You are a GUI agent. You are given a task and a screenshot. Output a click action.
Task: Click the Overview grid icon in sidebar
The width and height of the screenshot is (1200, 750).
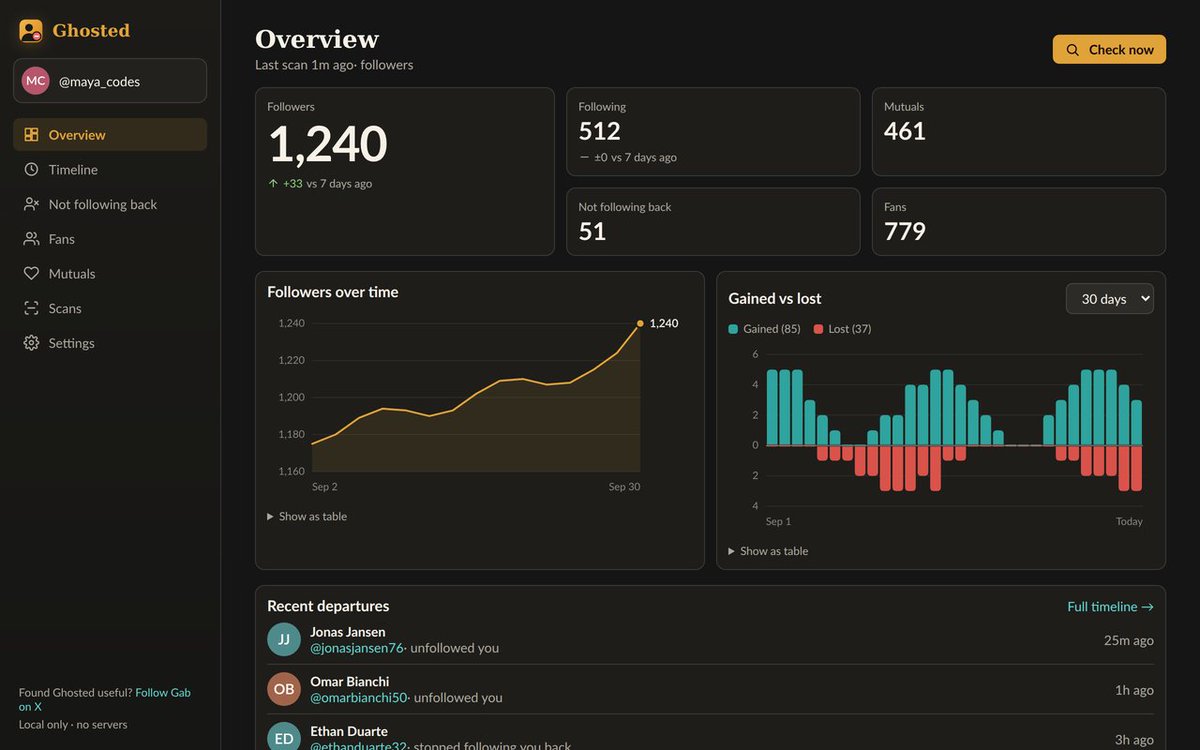31,135
